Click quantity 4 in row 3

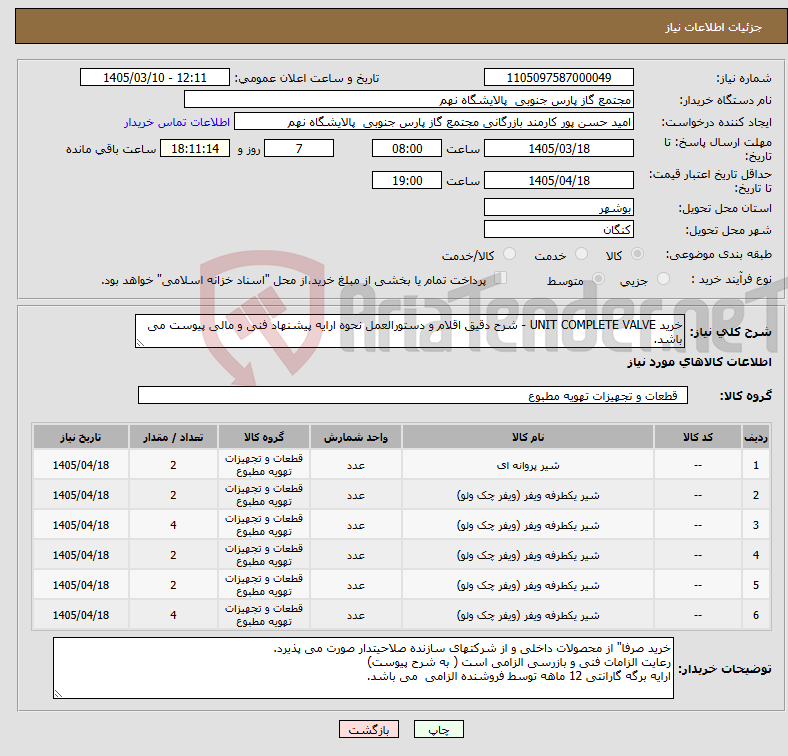point(173,525)
